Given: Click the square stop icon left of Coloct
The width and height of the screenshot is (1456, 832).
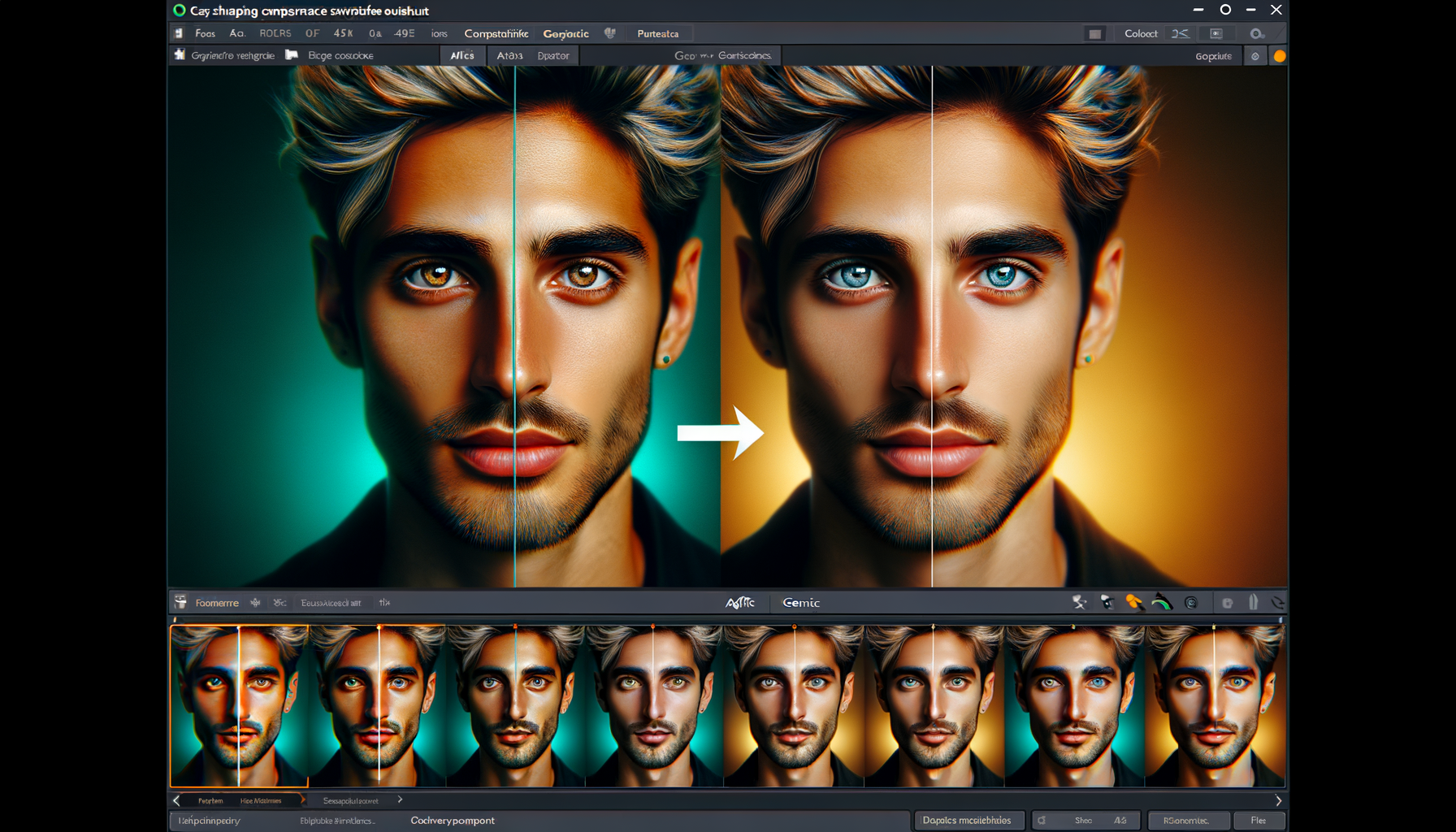Looking at the screenshot, I should (1095, 33).
